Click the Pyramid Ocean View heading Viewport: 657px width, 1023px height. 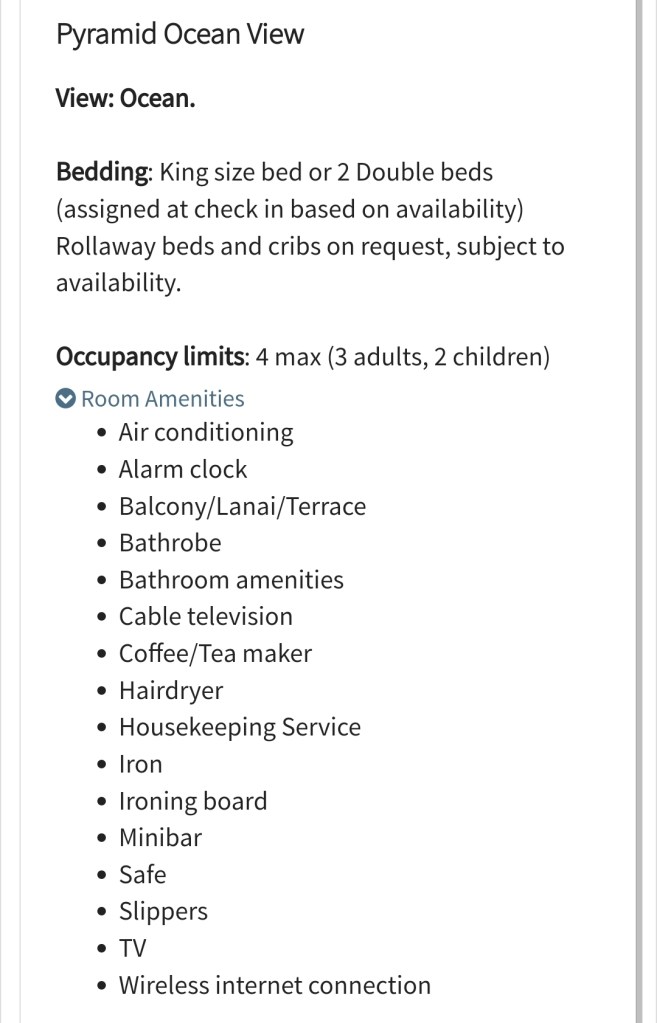180,35
